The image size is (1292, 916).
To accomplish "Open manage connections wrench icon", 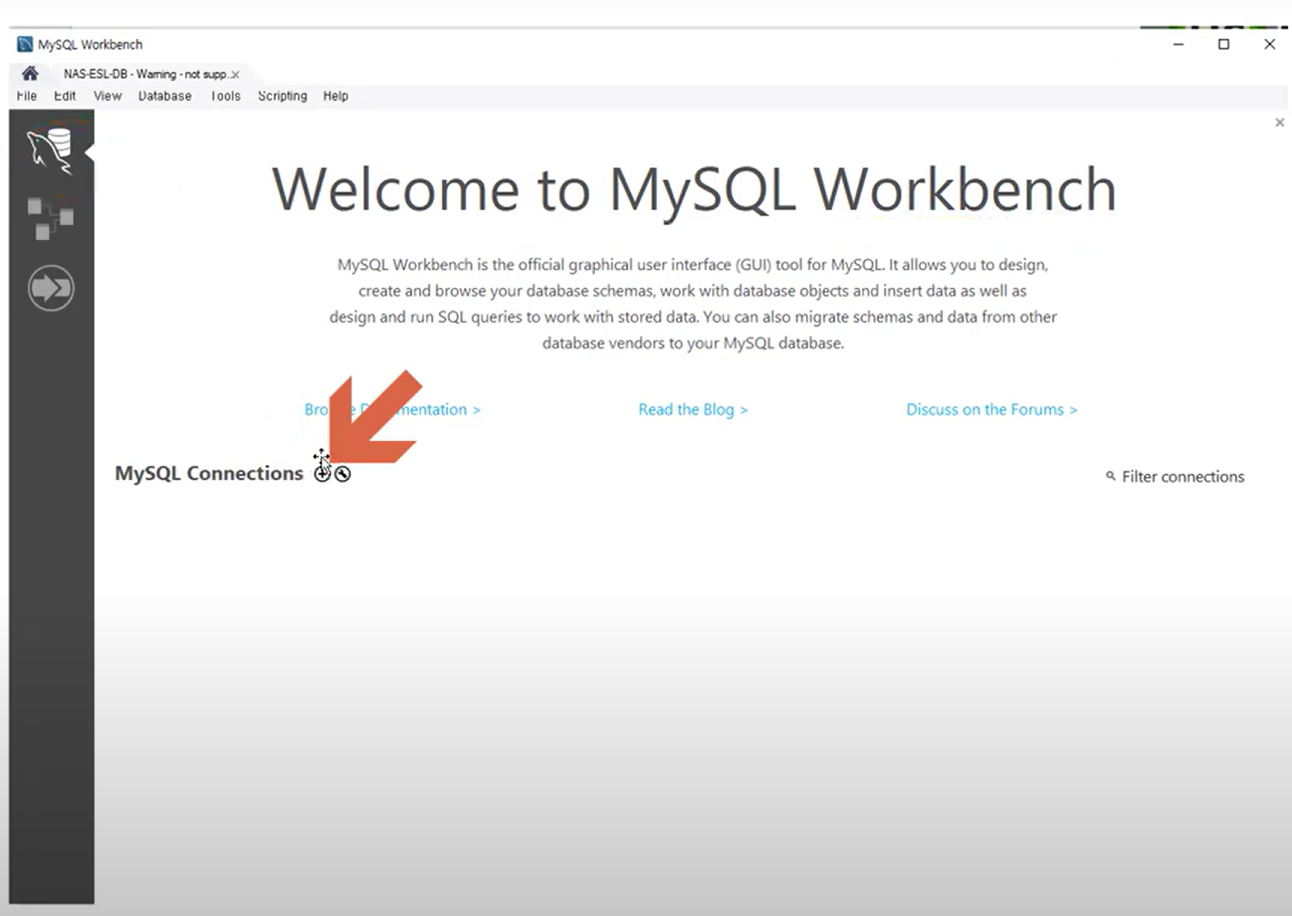I will pyautogui.click(x=343, y=474).
